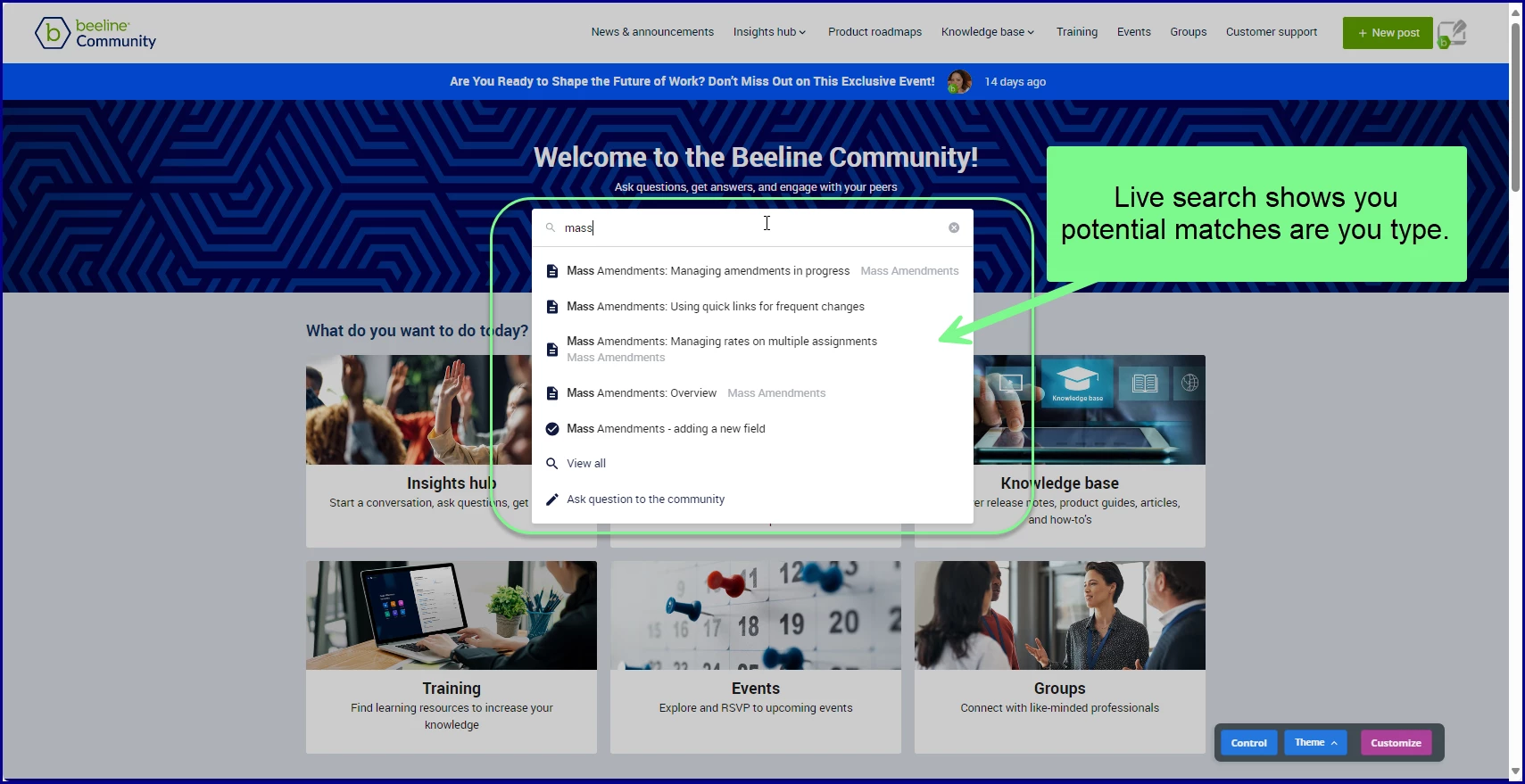Click document icon beside 'Managing amendments in progress'
The width and height of the screenshot is (1525, 784).
[552, 271]
